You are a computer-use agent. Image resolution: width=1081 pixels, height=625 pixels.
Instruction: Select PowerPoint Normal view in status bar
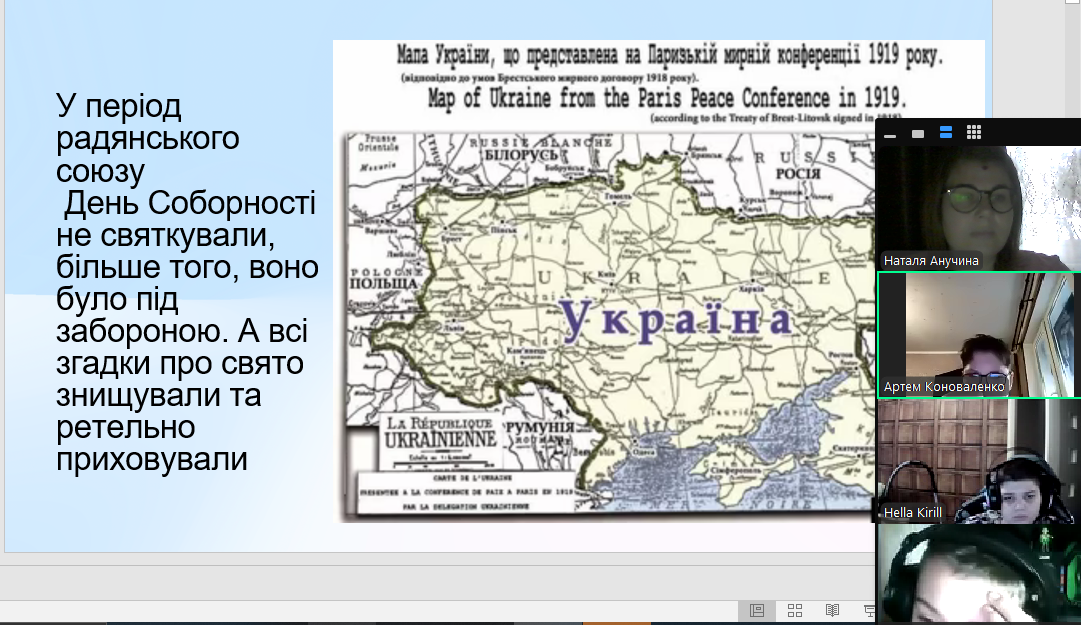click(x=757, y=611)
